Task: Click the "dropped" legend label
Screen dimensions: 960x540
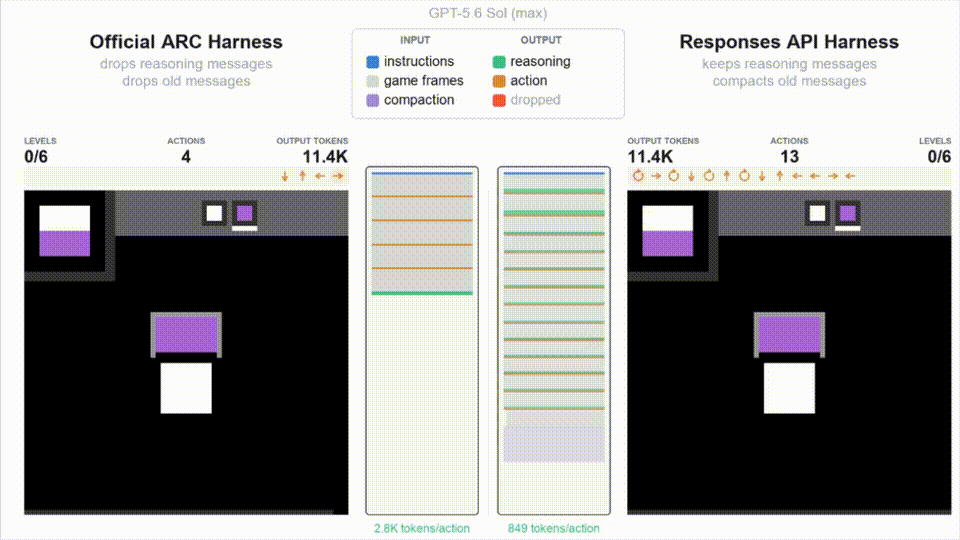Action: 535,99
